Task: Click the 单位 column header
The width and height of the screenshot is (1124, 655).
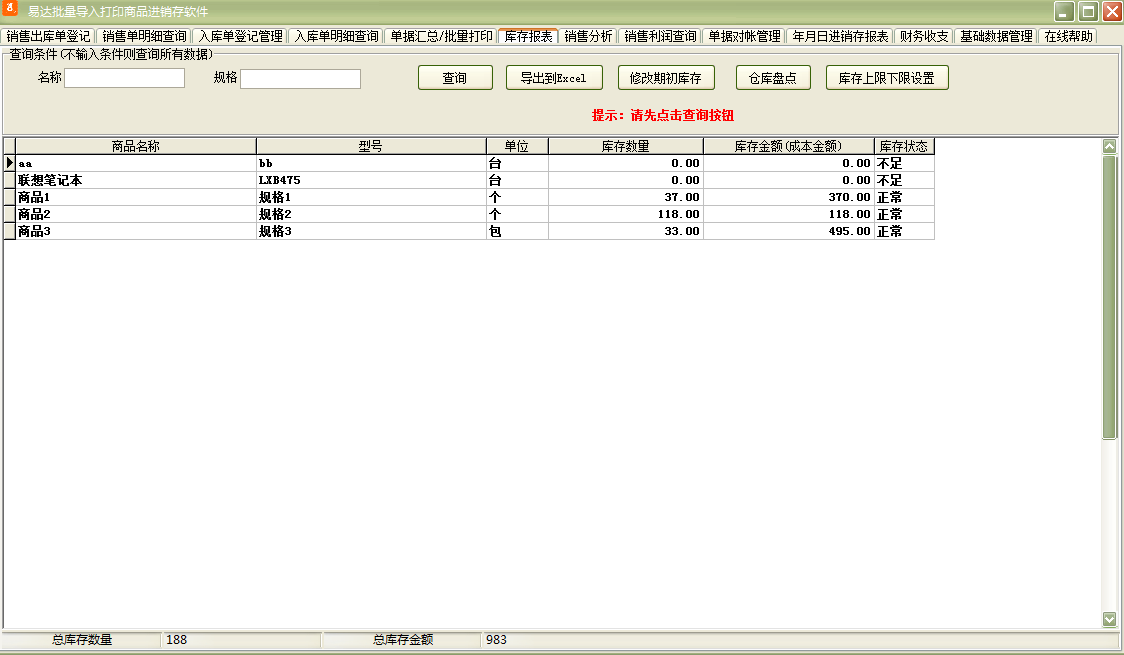Action: 517,146
